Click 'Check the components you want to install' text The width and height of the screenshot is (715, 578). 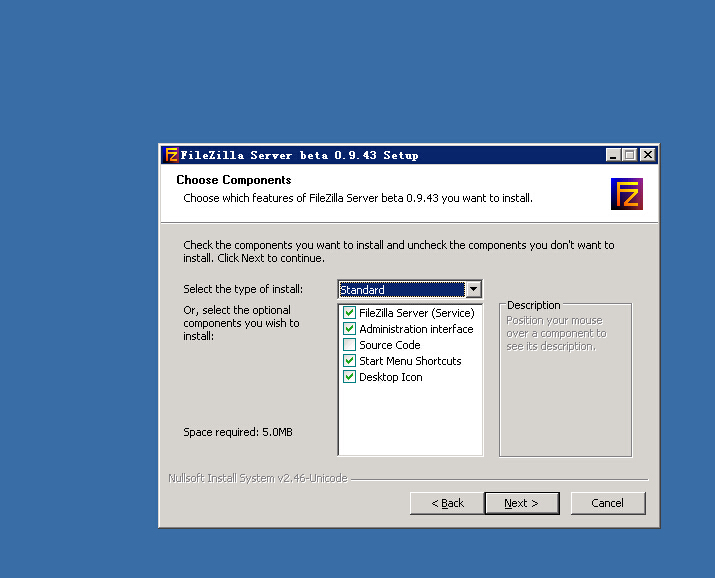click(x=399, y=251)
